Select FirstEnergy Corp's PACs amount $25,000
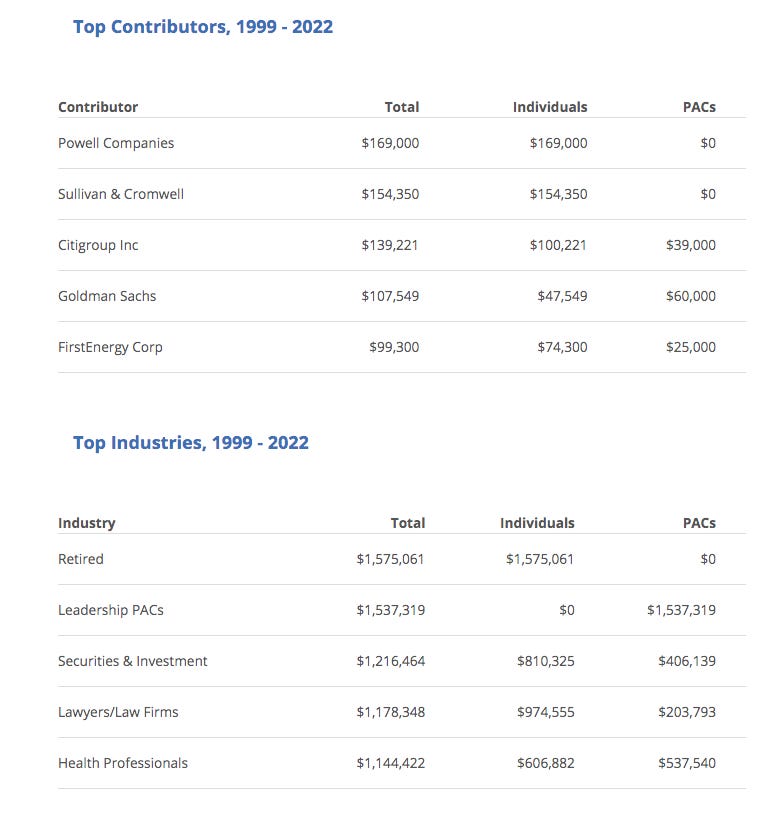764x820 pixels. 691,347
